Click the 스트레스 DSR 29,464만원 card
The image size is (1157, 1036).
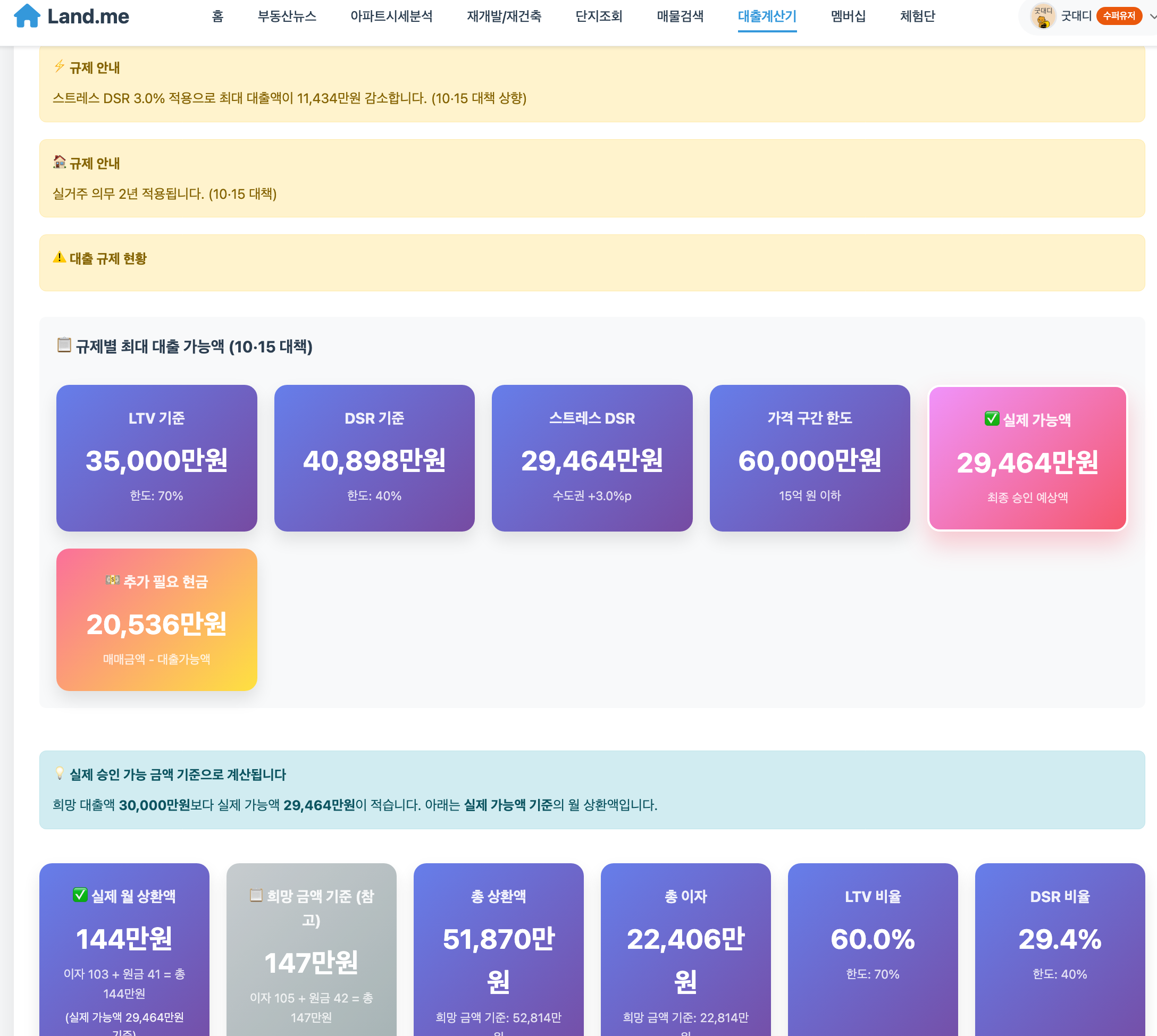tap(592, 459)
